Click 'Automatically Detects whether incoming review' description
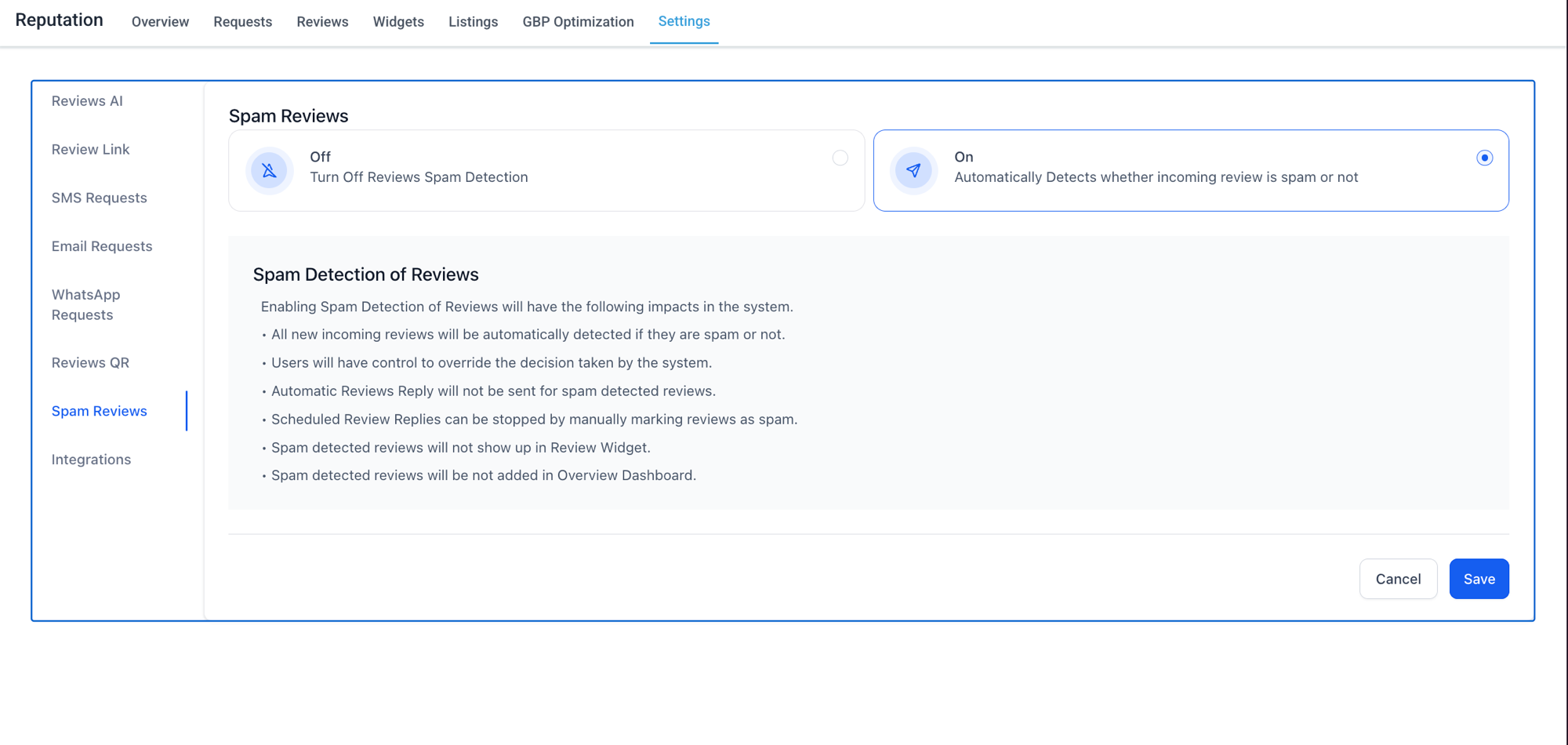This screenshot has width=1568, height=745. (x=1156, y=177)
